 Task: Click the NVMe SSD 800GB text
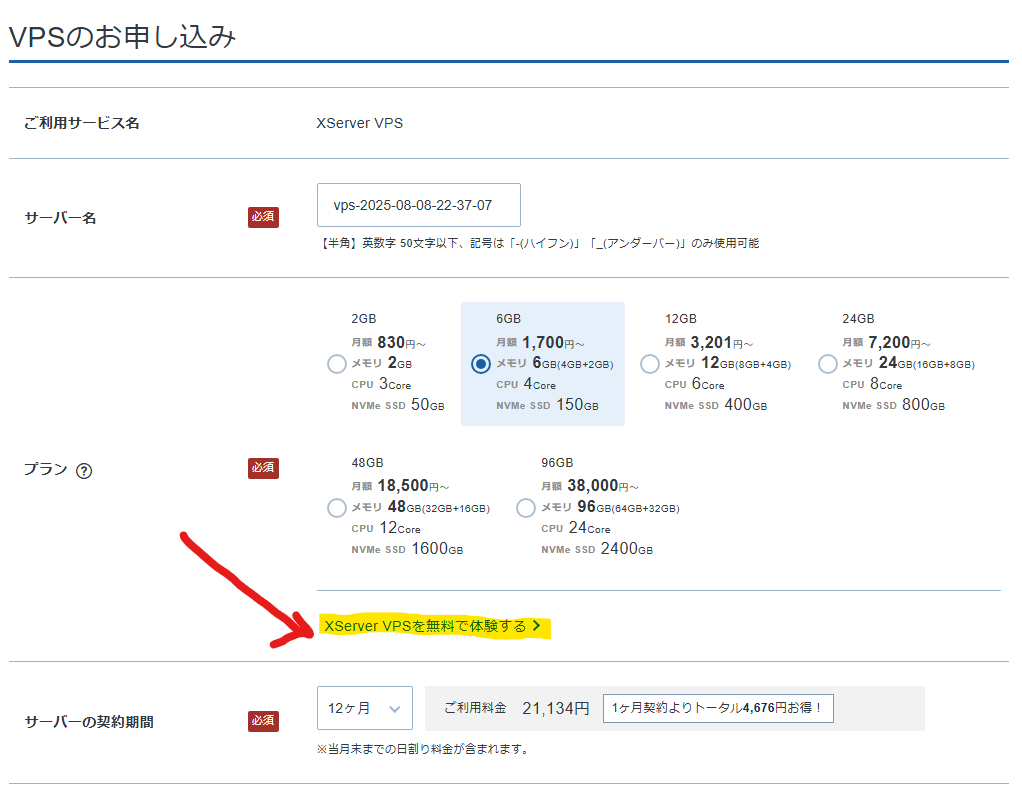(893, 405)
